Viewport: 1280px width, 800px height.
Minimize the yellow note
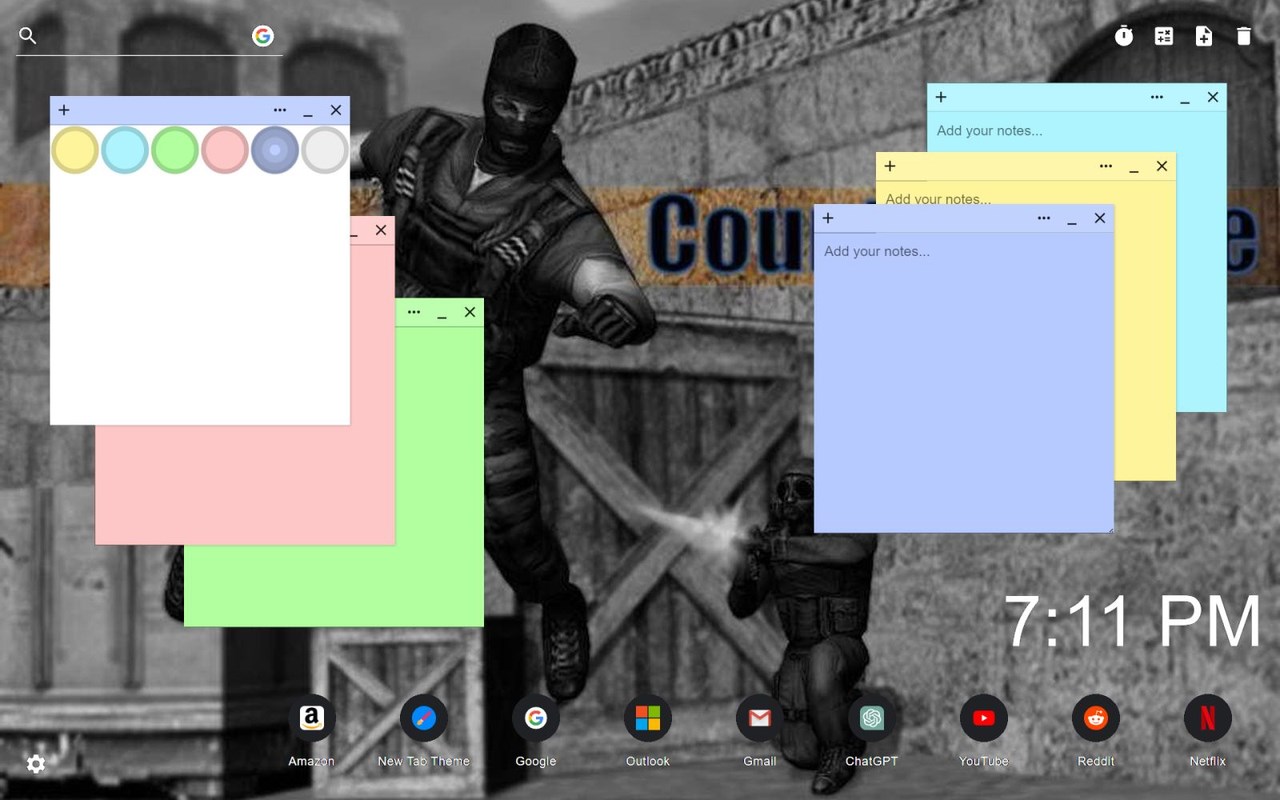click(x=1134, y=167)
